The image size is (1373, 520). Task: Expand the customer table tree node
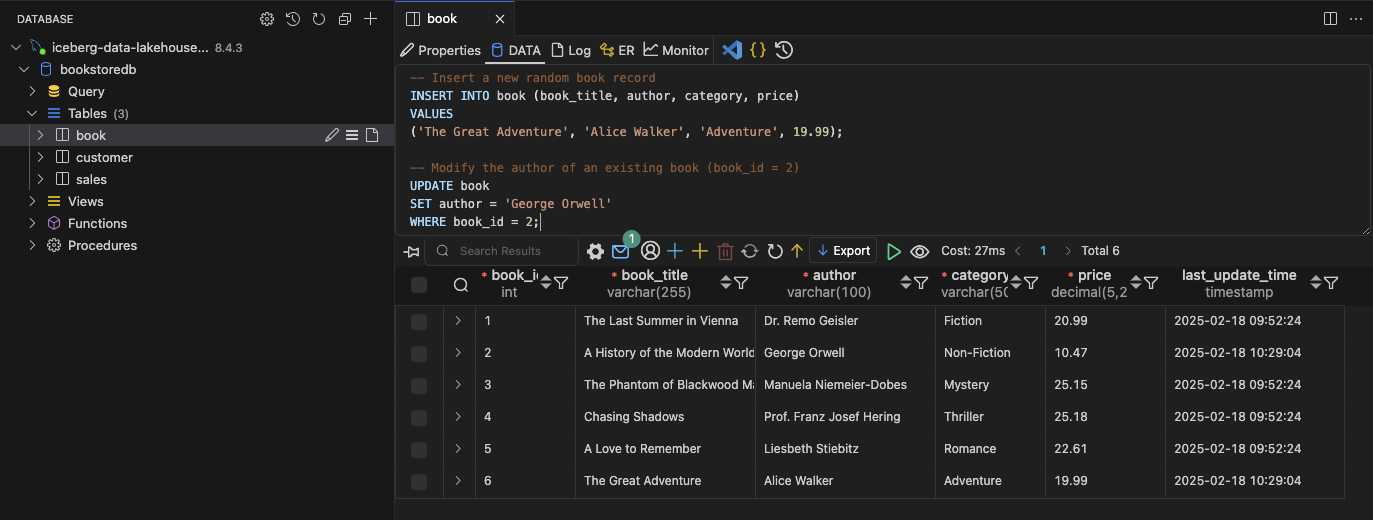point(41,158)
